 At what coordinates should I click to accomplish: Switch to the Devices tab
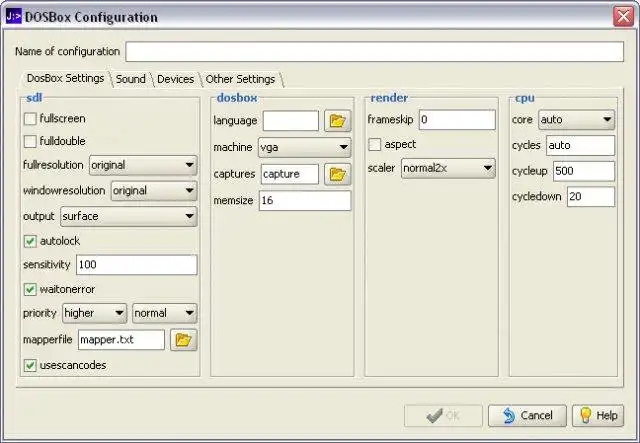pos(176,79)
